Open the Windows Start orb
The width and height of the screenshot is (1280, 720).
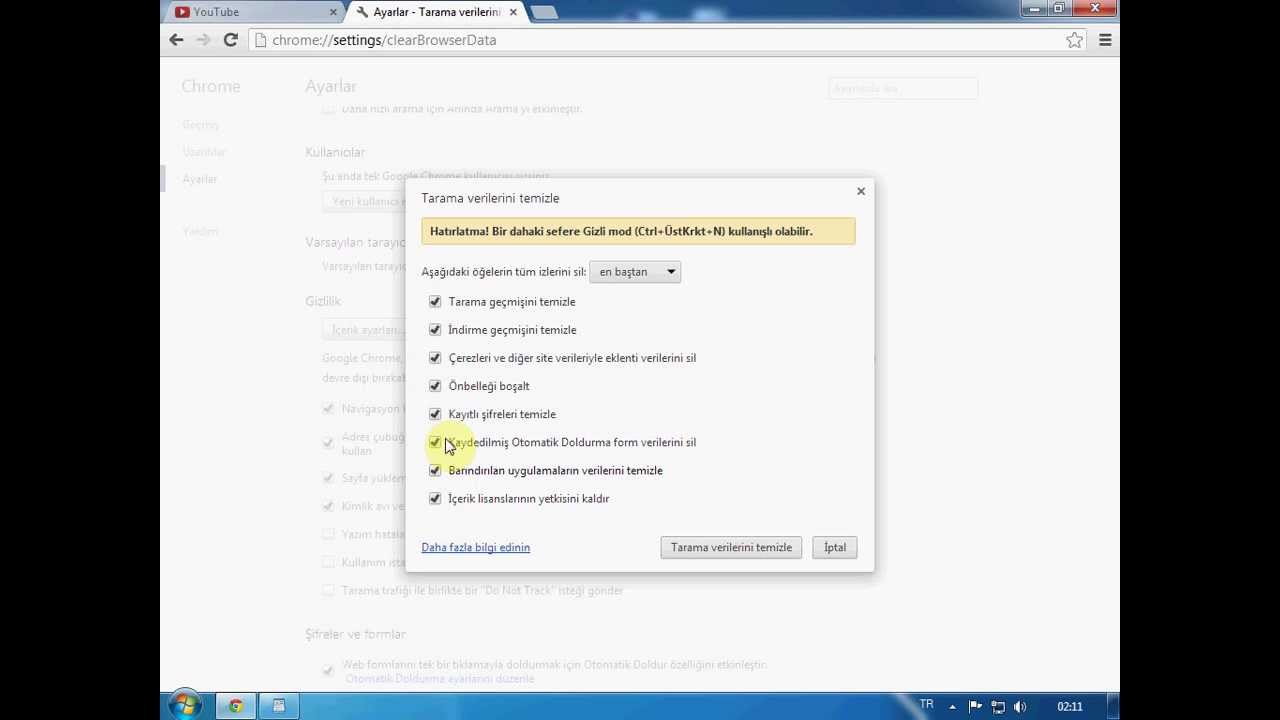click(x=185, y=705)
